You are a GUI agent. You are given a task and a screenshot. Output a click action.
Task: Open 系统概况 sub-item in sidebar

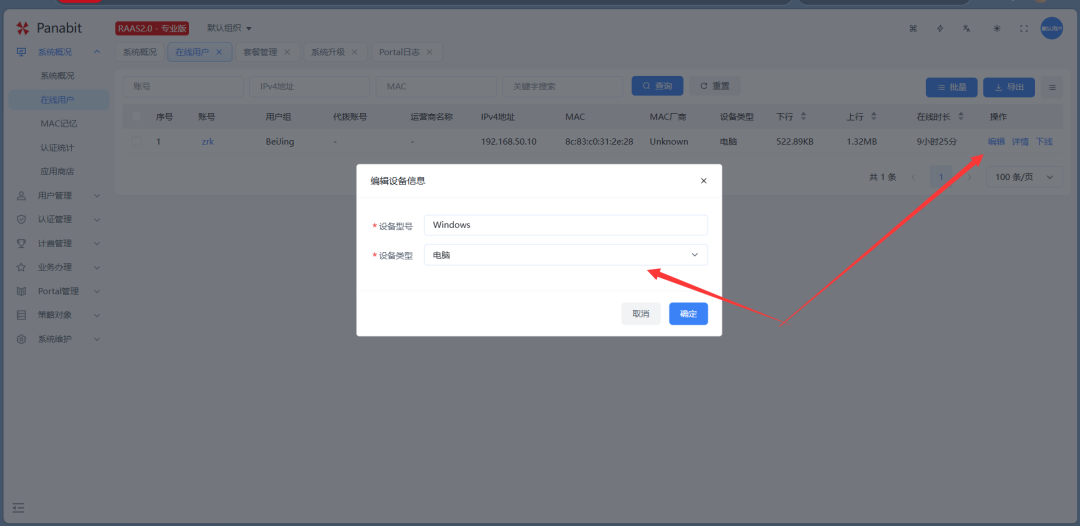(x=57, y=76)
